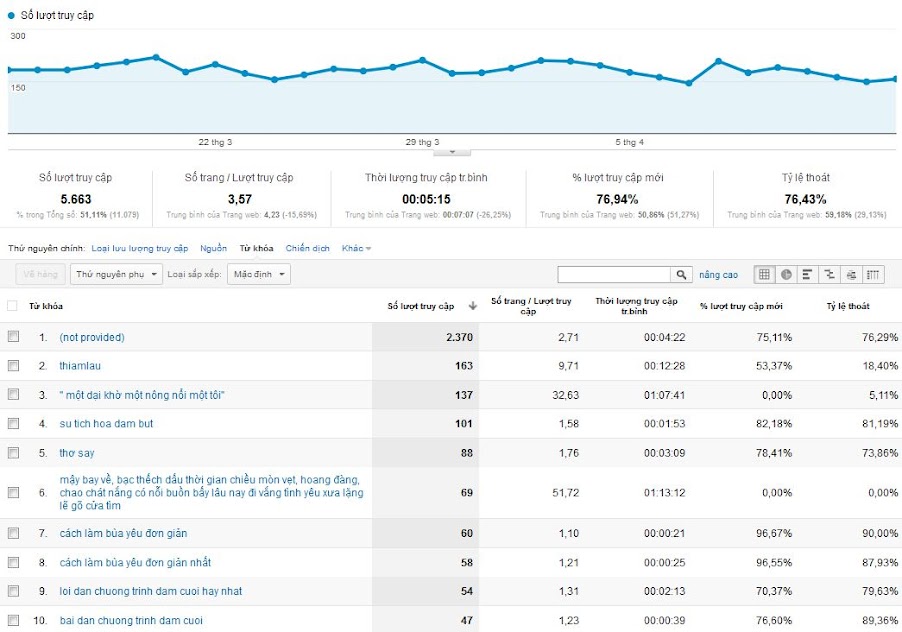Image resolution: width=902 pixels, height=632 pixels.
Task: Collapse chart using the handle below graph
Action: tap(452, 152)
